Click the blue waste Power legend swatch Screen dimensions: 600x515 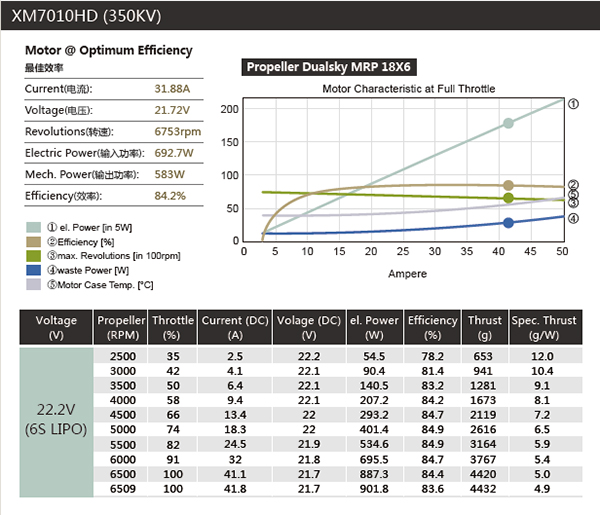pos(32,269)
